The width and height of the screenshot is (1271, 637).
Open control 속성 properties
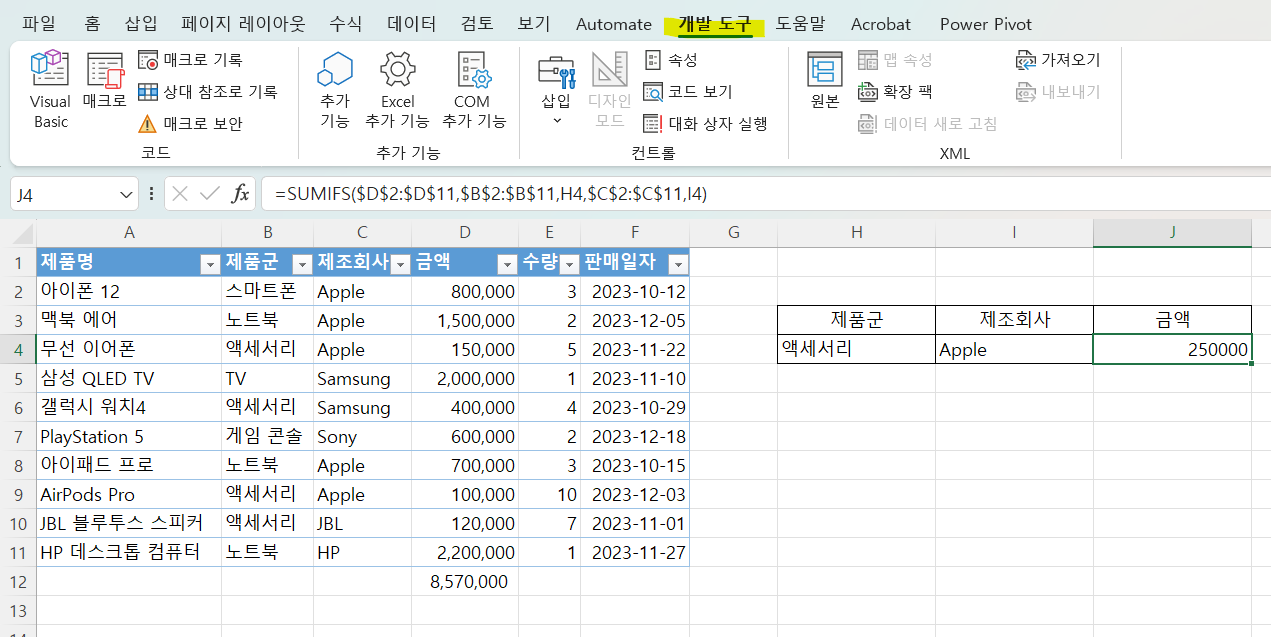[x=671, y=60]
